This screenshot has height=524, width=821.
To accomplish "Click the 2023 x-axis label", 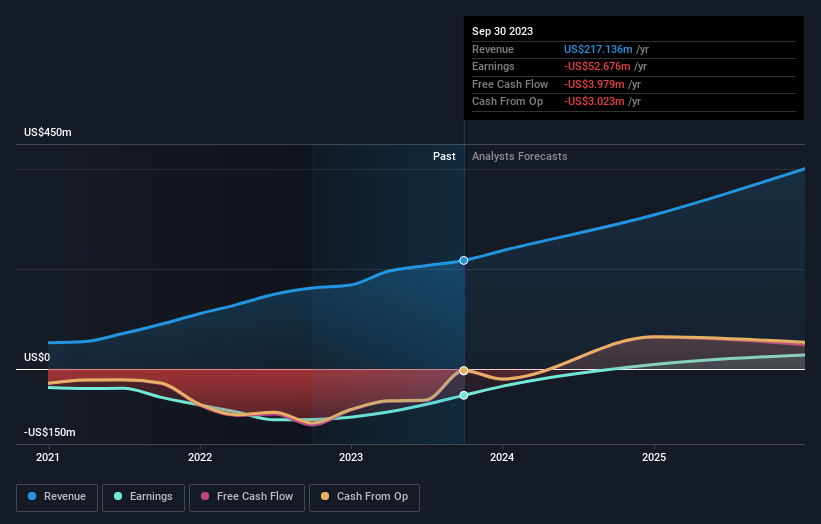I will click(351, 457).
